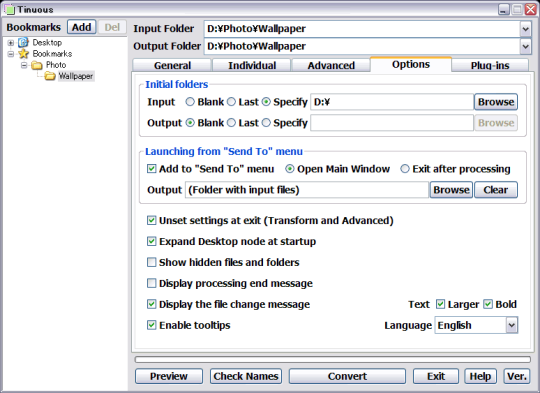Click the initial Input path field D:¥
The width and height of the screenshot is (540, 393).
tap(392, 102)
